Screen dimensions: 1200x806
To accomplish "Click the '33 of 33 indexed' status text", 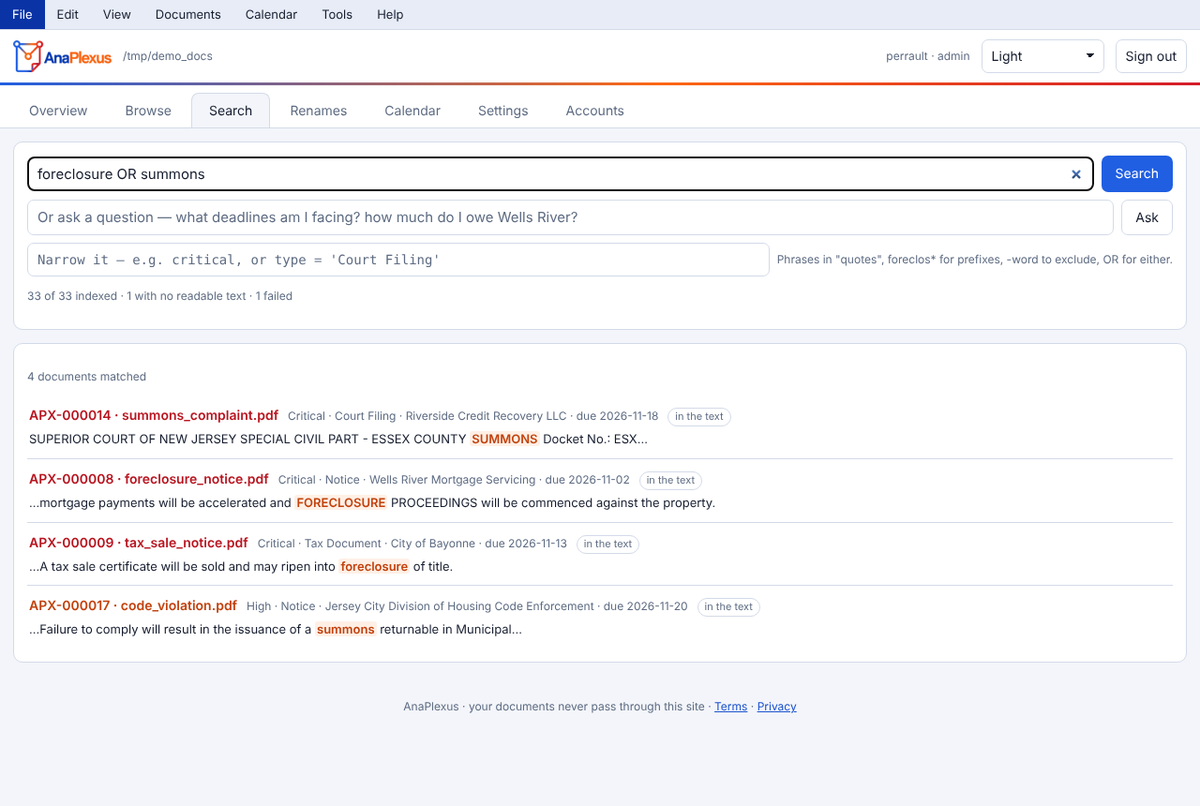I will coord(160,296).
